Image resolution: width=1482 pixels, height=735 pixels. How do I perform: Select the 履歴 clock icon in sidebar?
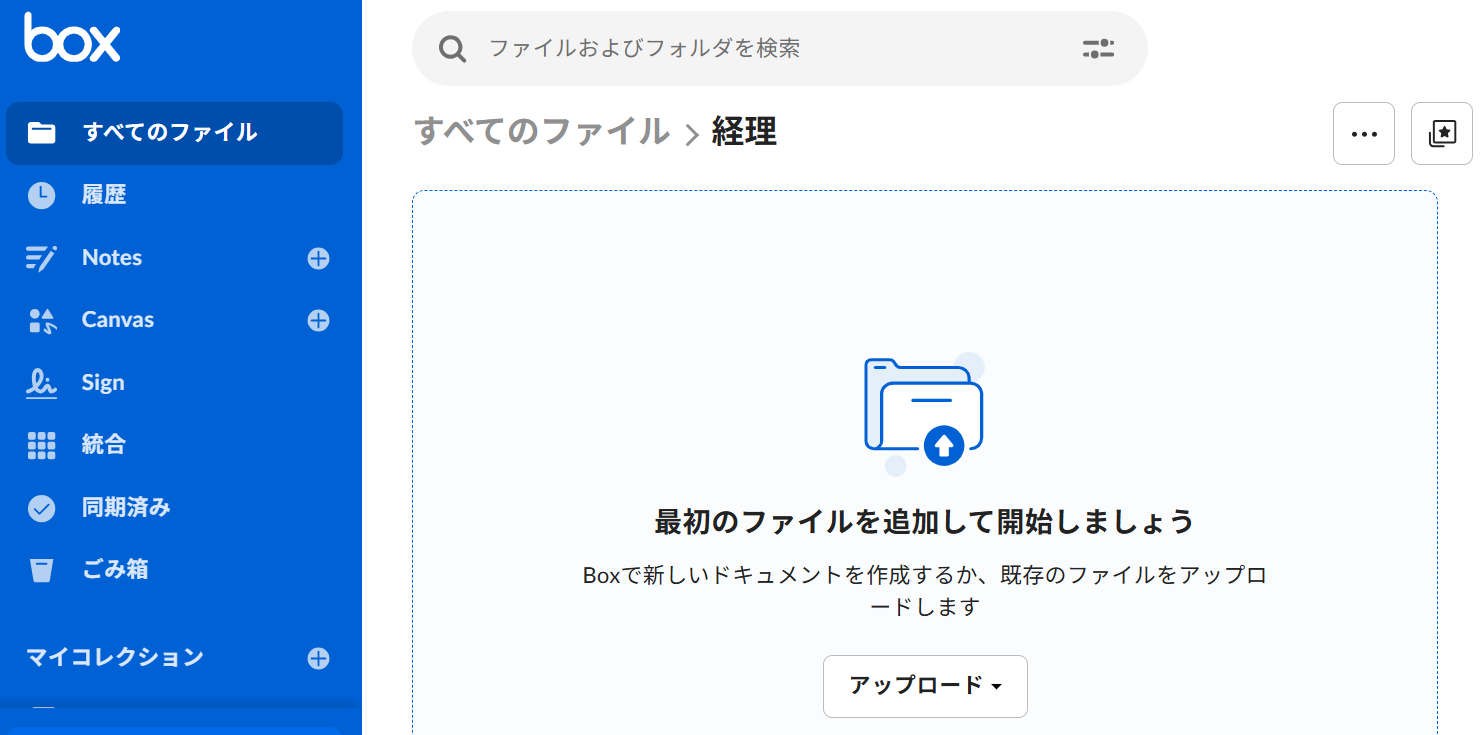(41, 195)
